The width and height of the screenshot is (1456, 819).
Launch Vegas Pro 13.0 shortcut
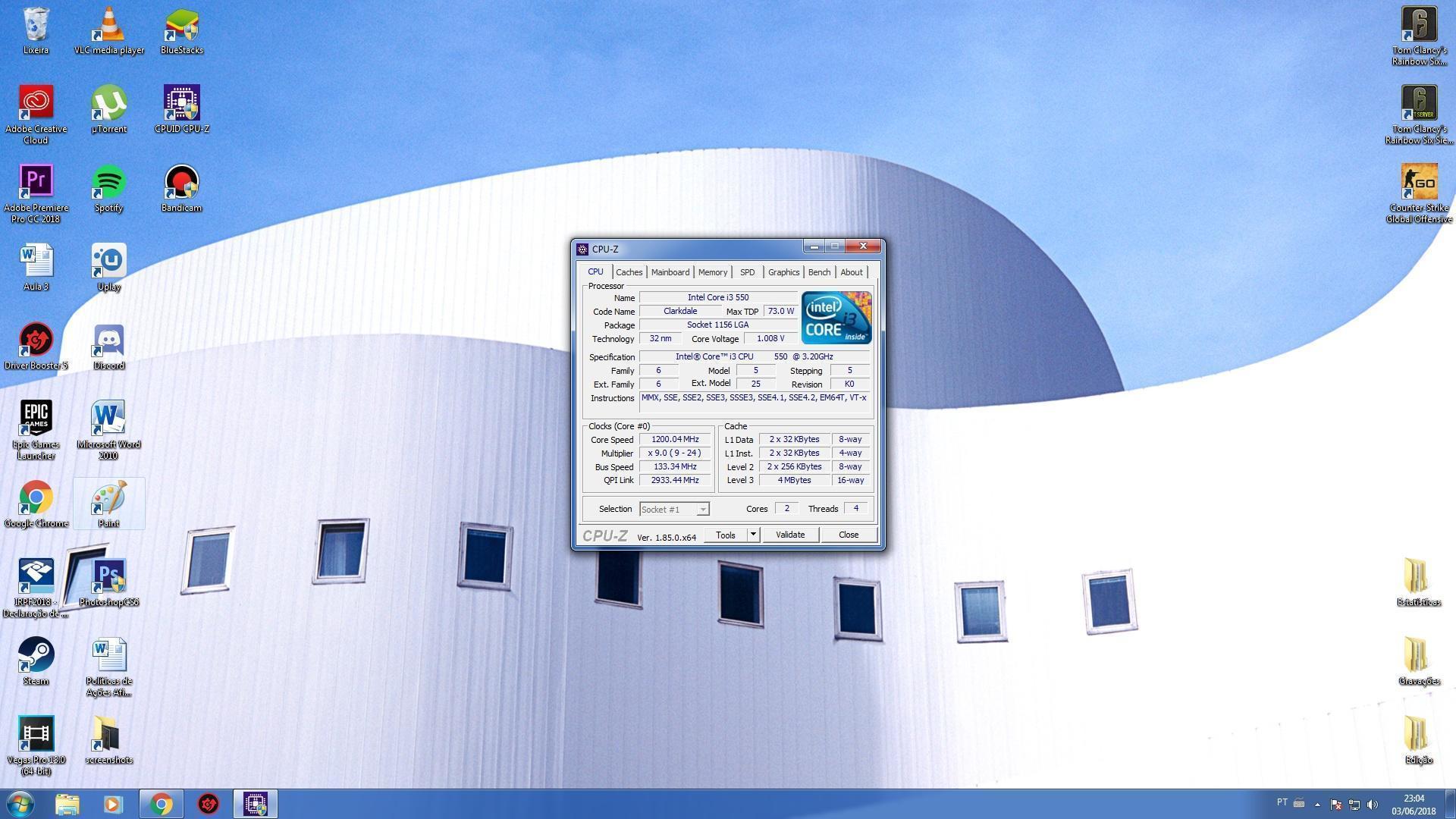tap(36, 745)
